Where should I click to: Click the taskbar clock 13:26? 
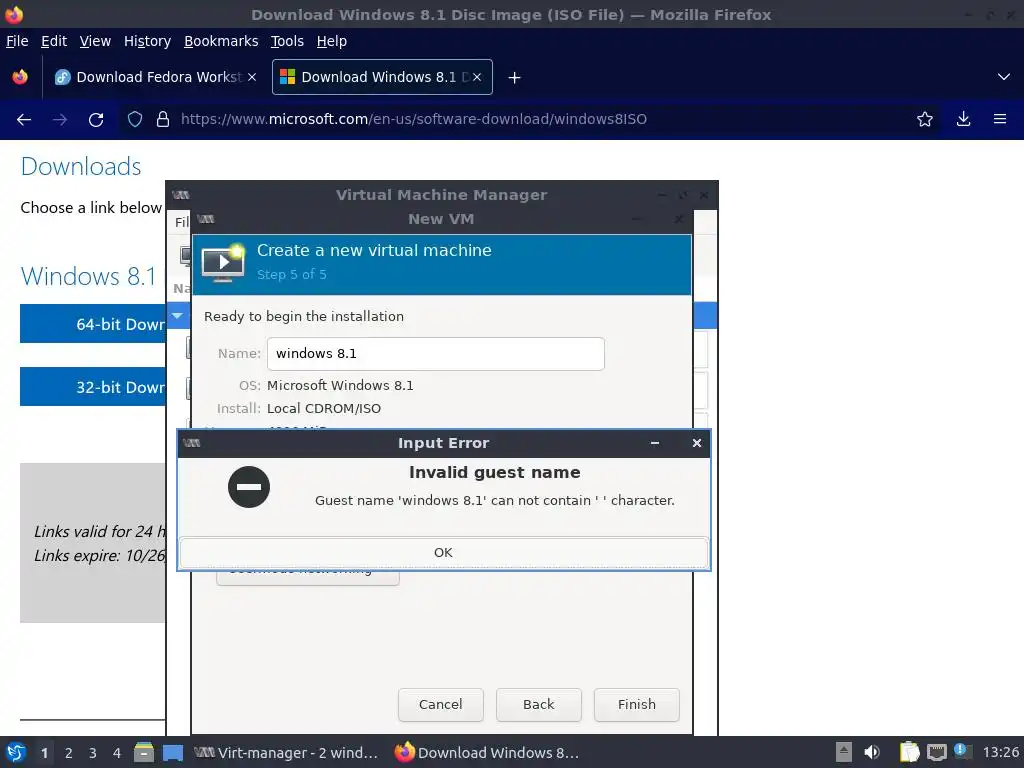pos(1000,753)
